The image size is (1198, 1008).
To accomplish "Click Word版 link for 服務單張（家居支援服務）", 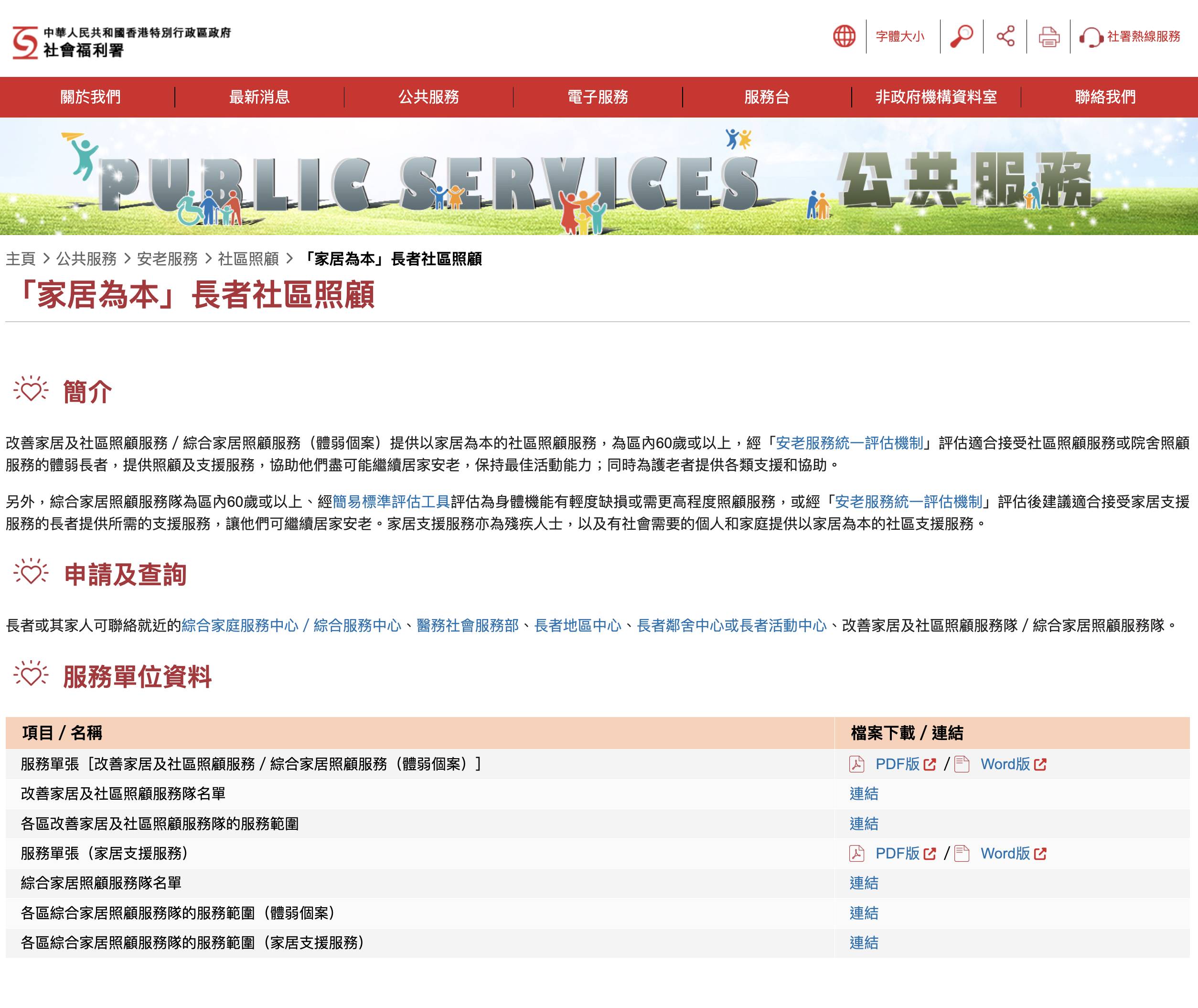I will (1005, 853).
